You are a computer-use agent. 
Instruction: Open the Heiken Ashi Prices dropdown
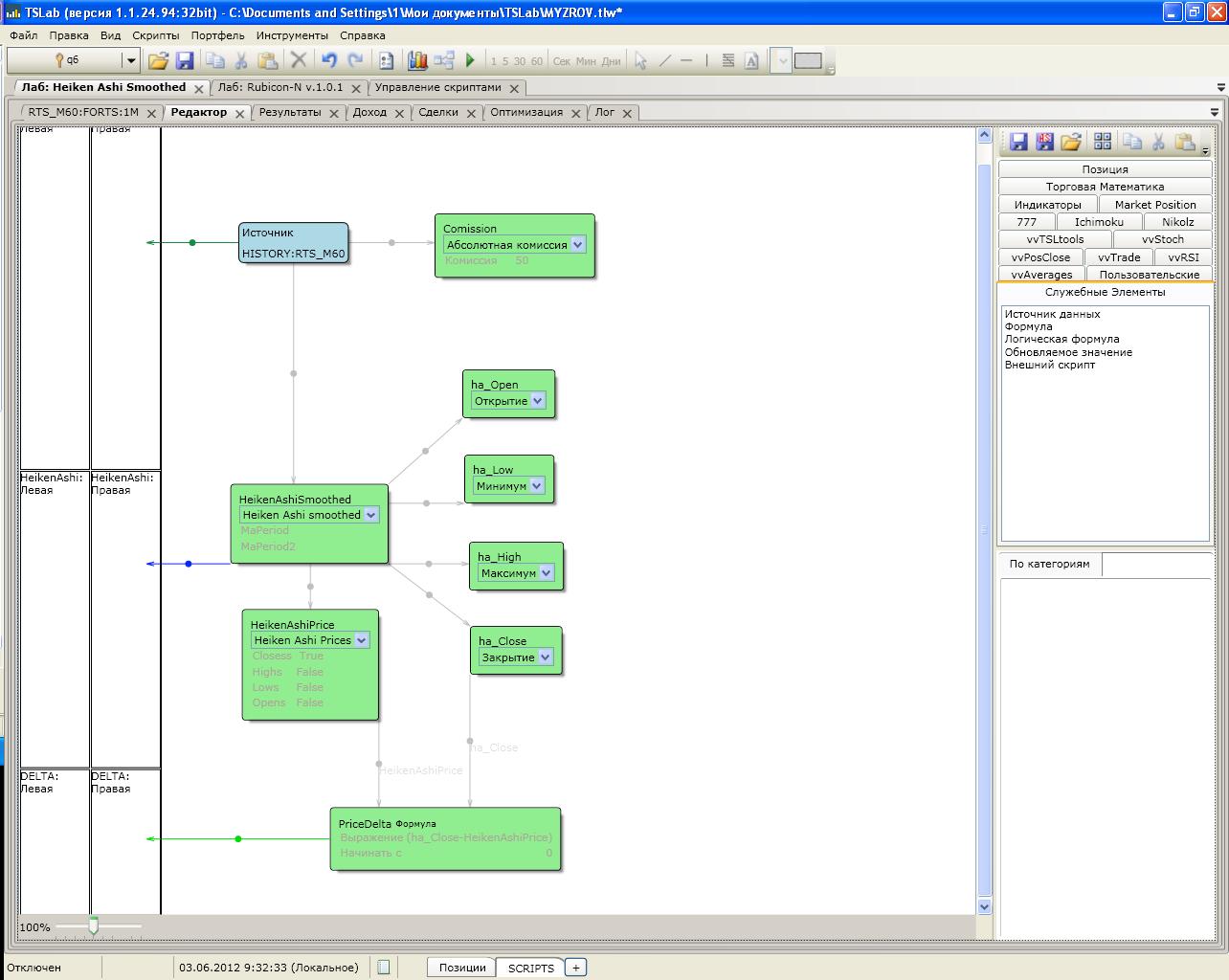(x=362, y=640)
